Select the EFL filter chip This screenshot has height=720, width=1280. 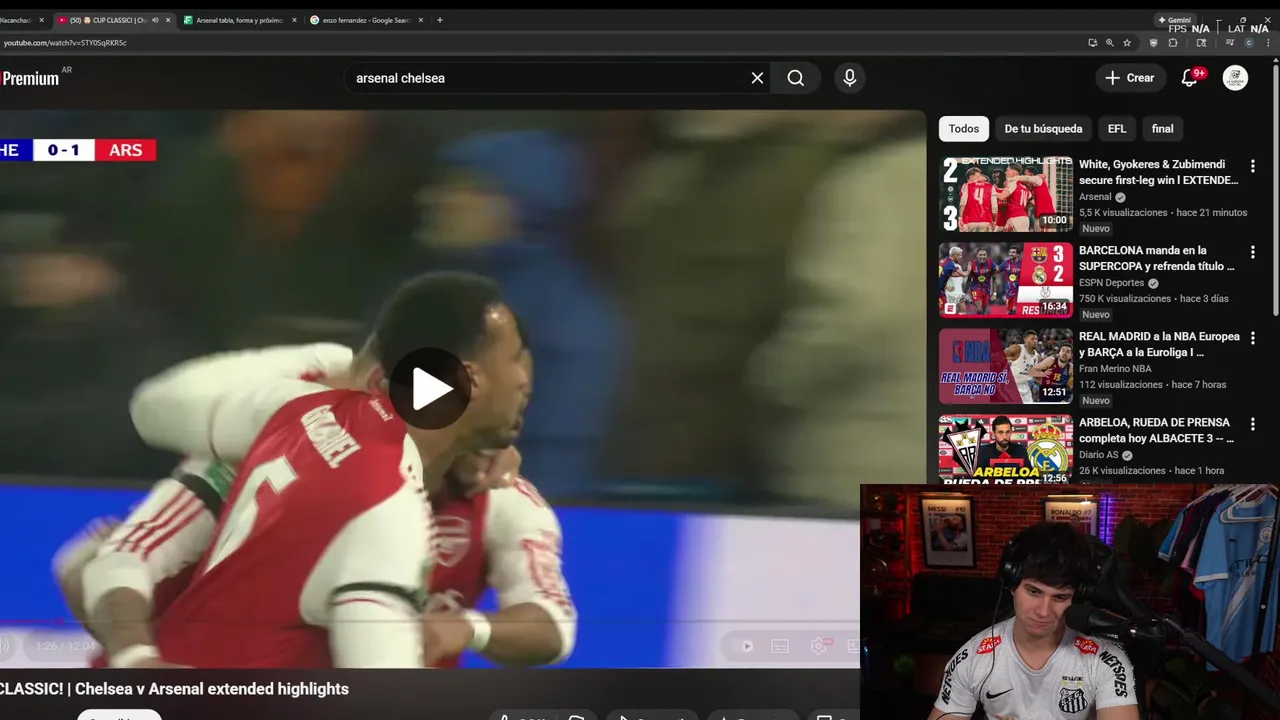[x=1117, y=129]
